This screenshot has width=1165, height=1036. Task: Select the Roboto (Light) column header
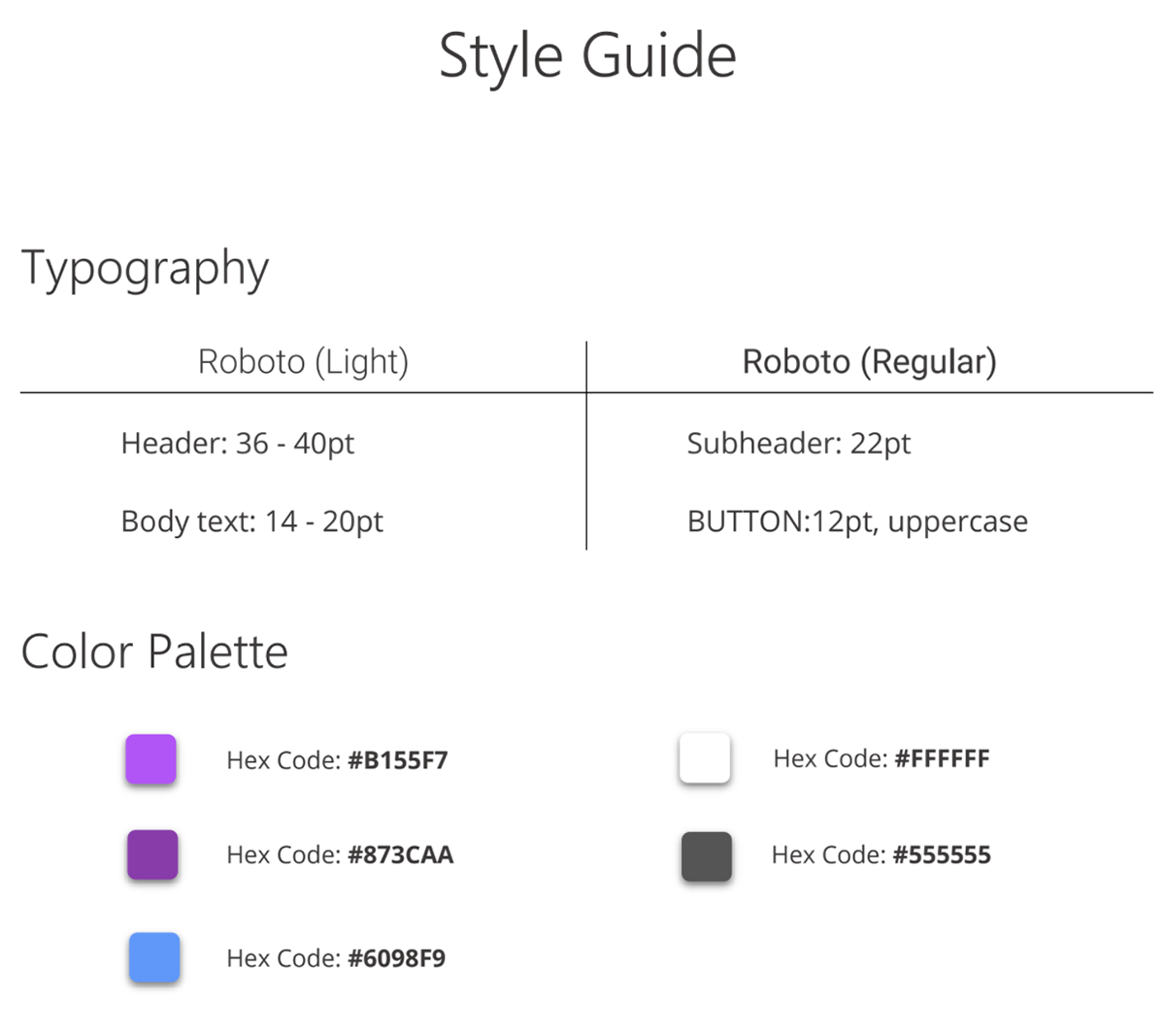tap(303, 362)
